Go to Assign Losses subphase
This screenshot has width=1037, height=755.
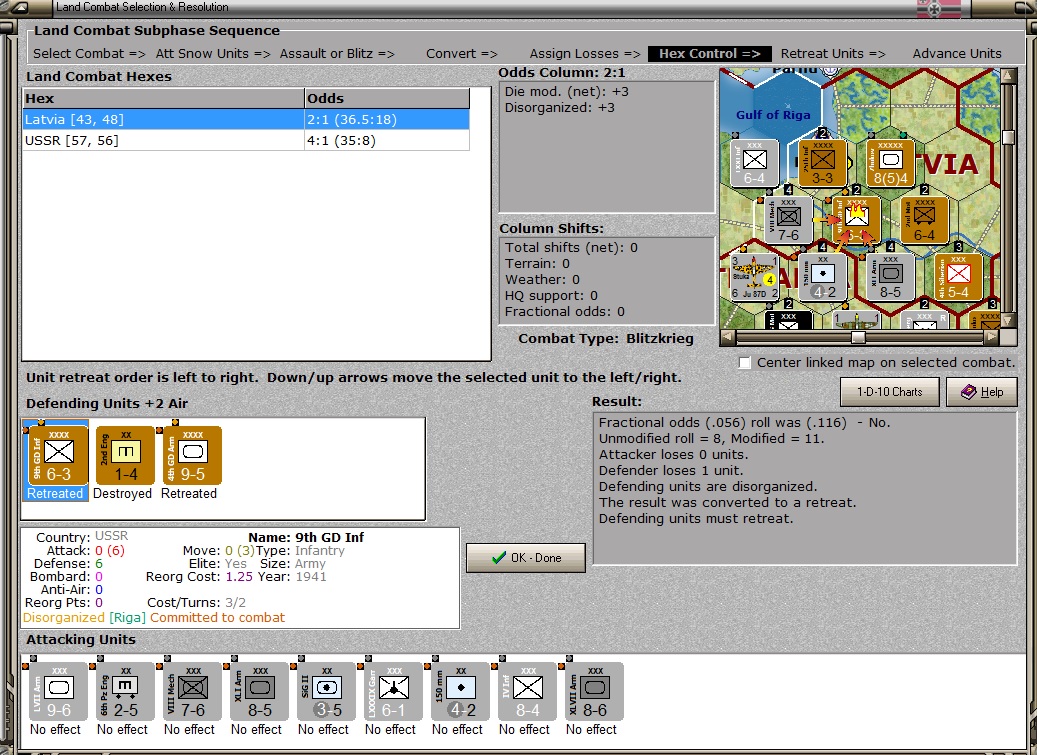(x=585, y=54)
